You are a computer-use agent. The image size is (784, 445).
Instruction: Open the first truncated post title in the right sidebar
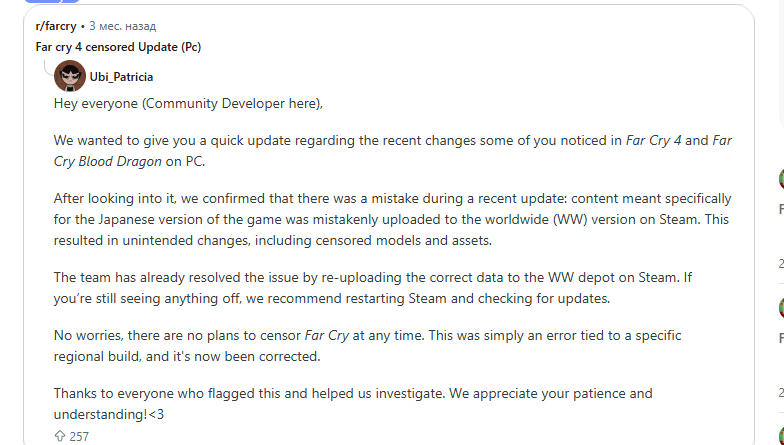click(781, 208)
